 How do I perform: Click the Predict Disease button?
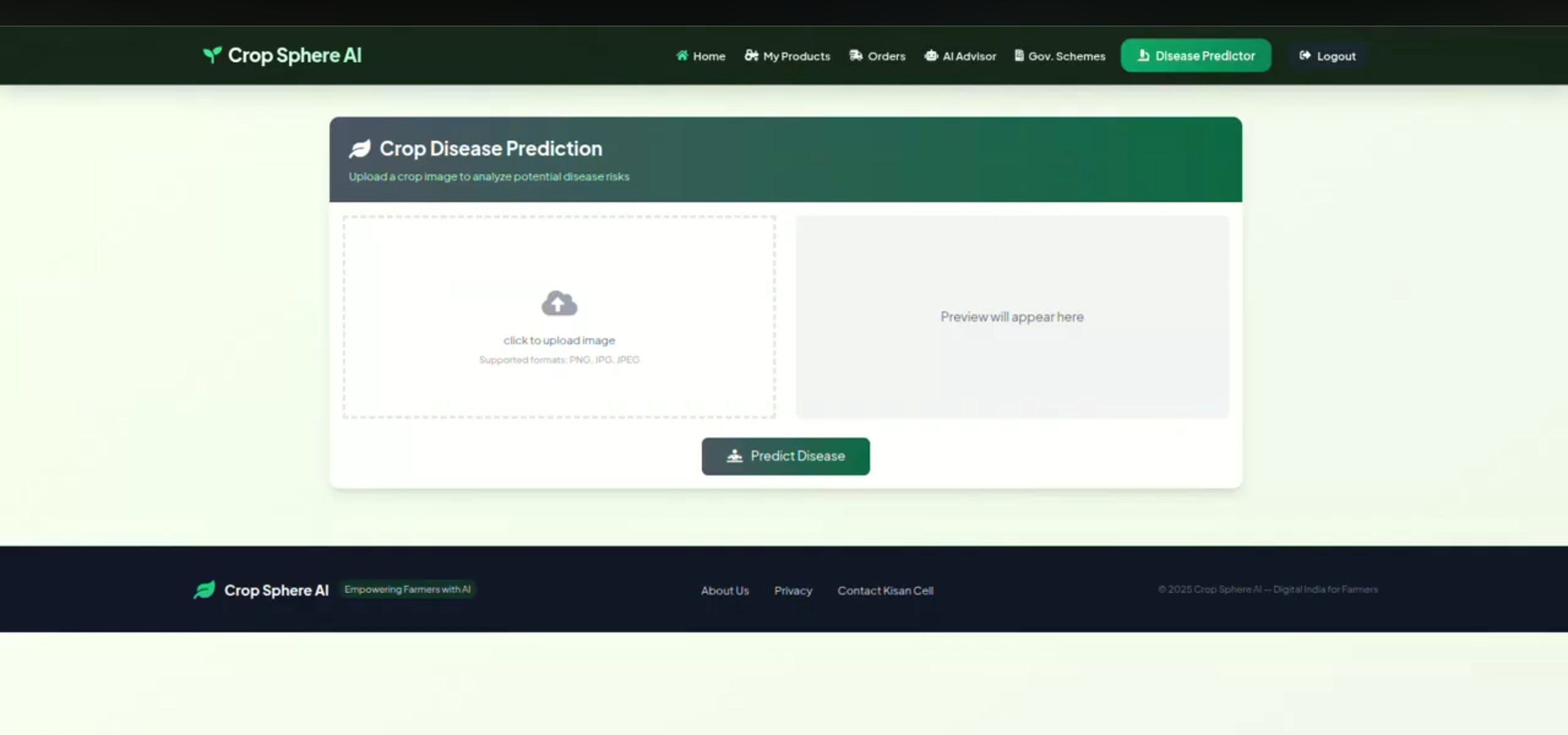[x=785, y=456]
